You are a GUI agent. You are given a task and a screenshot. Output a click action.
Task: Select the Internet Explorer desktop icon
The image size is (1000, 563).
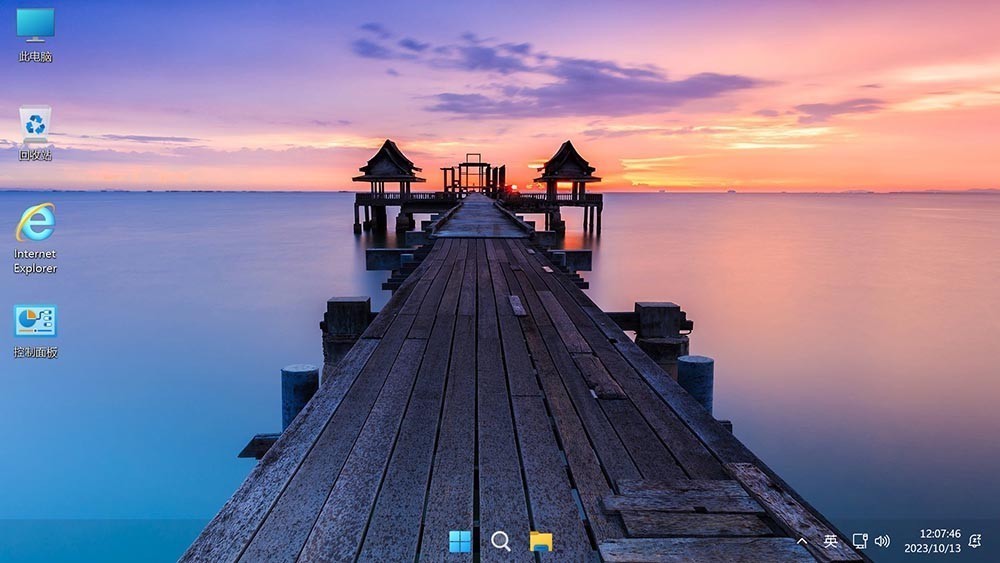(x=35, y=222)
